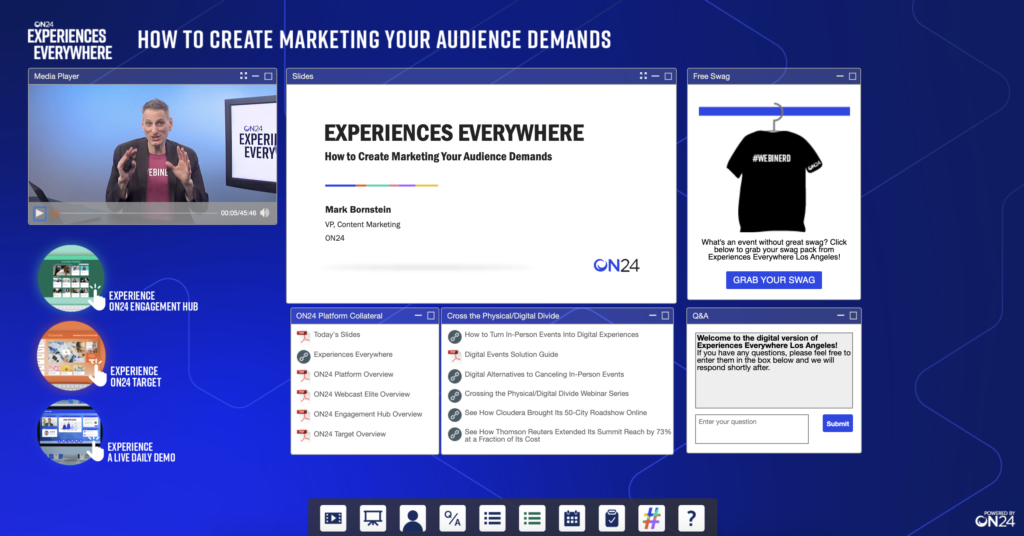Open the Q&A dock icon
Viewport: 1024px width, 536px height.
click(453, 518)
